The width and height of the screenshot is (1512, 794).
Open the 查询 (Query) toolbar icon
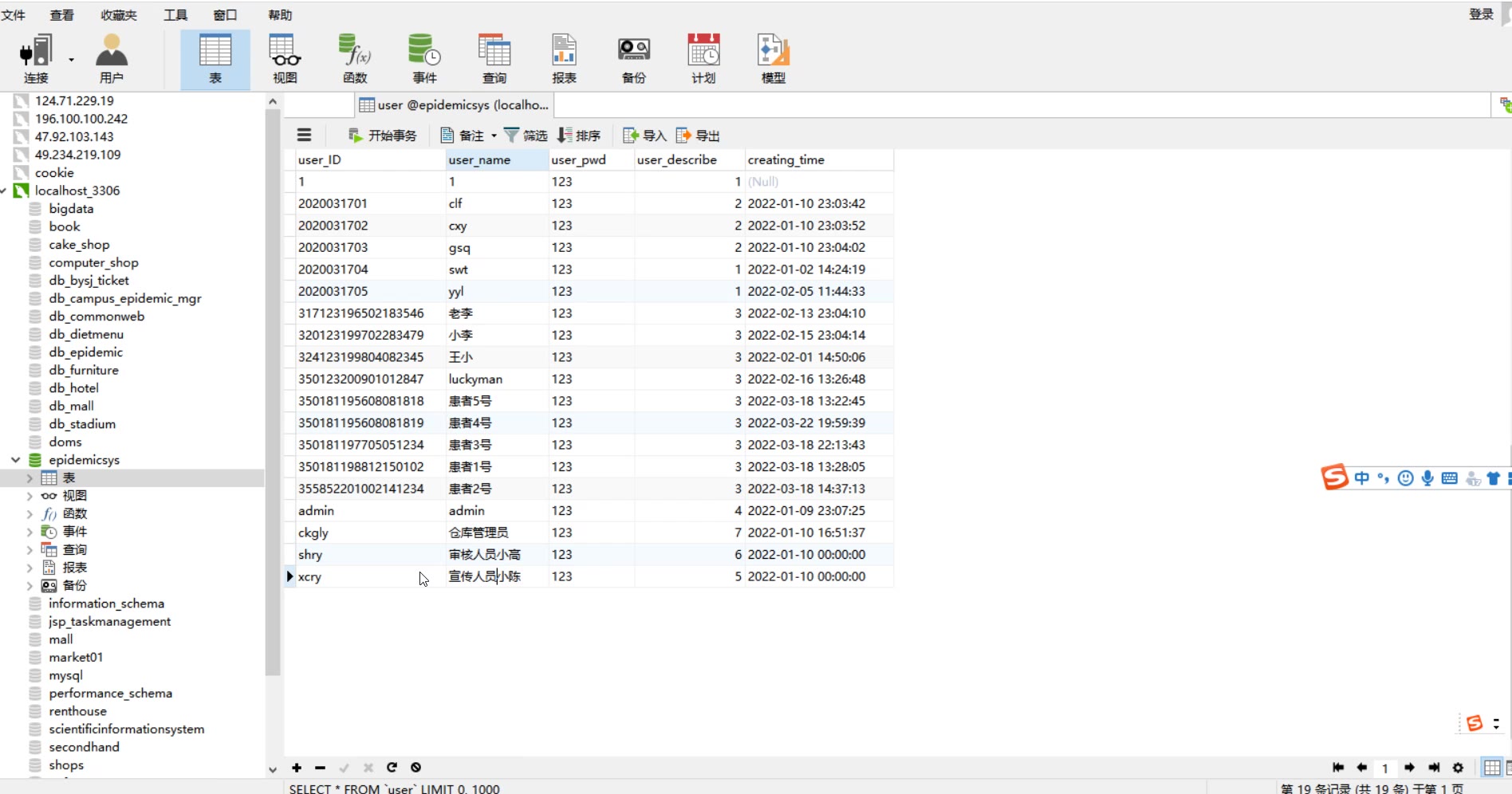[494, 59]
